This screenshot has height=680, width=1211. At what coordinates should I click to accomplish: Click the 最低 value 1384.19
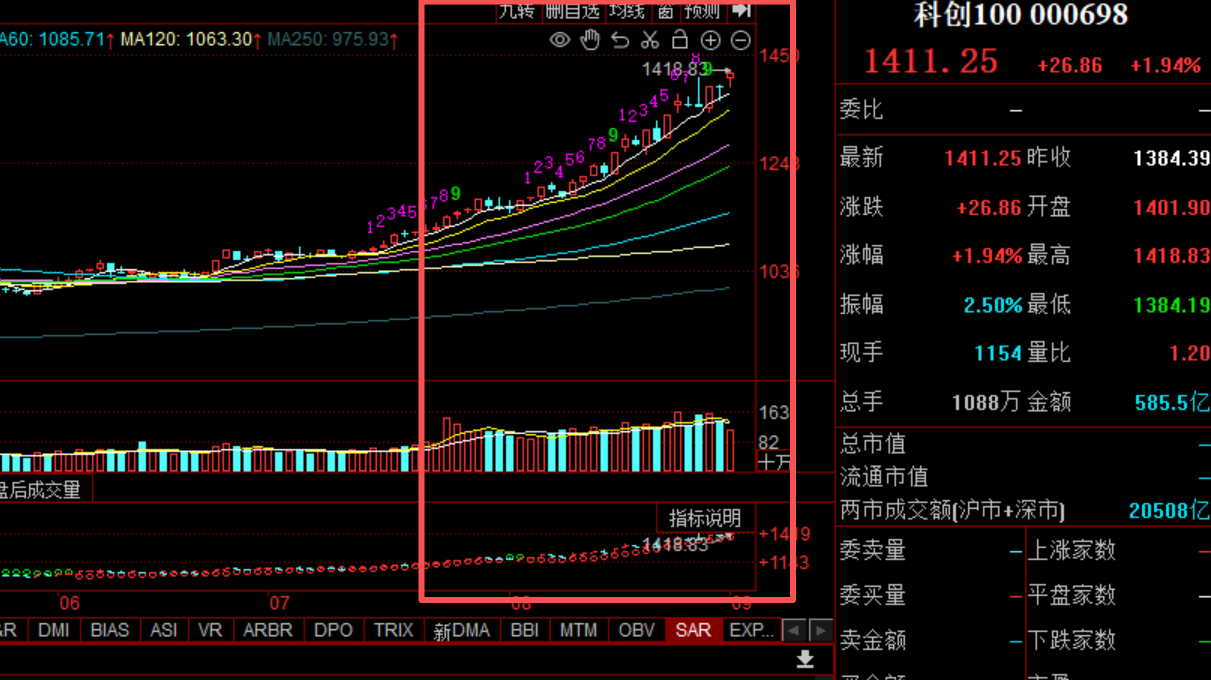click(x=1172, y=305)
